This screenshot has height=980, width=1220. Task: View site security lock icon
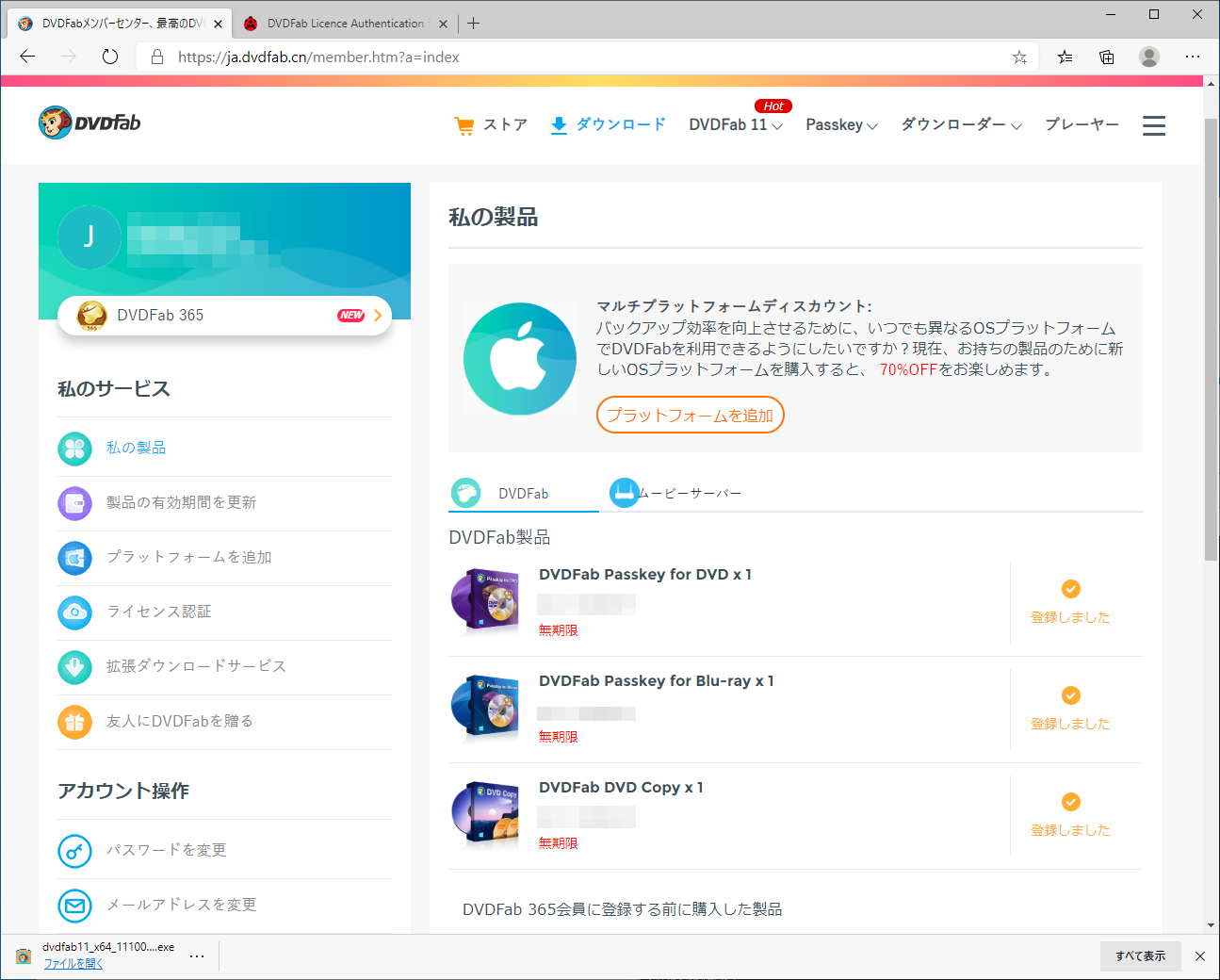pos(157,57)
